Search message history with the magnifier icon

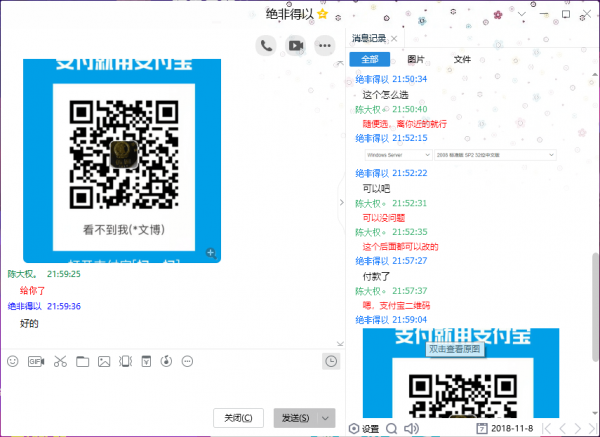pyautogui.click(x=391, y=429)
